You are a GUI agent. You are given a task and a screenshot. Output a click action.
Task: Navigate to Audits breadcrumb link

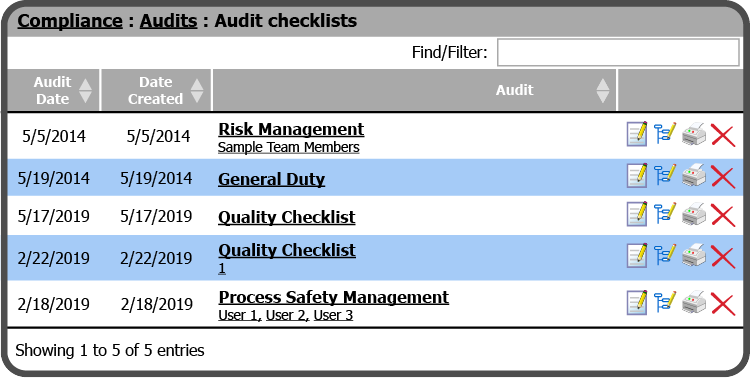pos(168,21)
